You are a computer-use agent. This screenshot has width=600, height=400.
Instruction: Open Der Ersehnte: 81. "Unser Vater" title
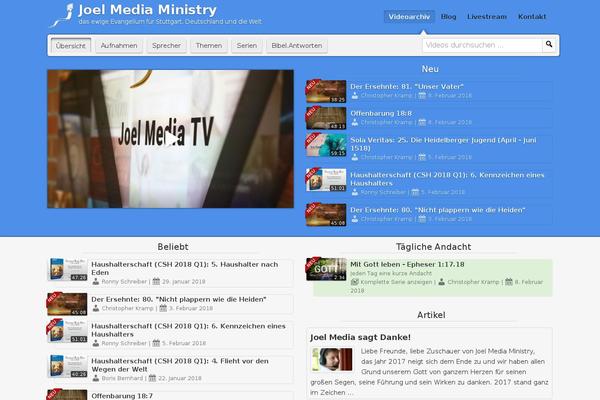(x=407, y=87)
